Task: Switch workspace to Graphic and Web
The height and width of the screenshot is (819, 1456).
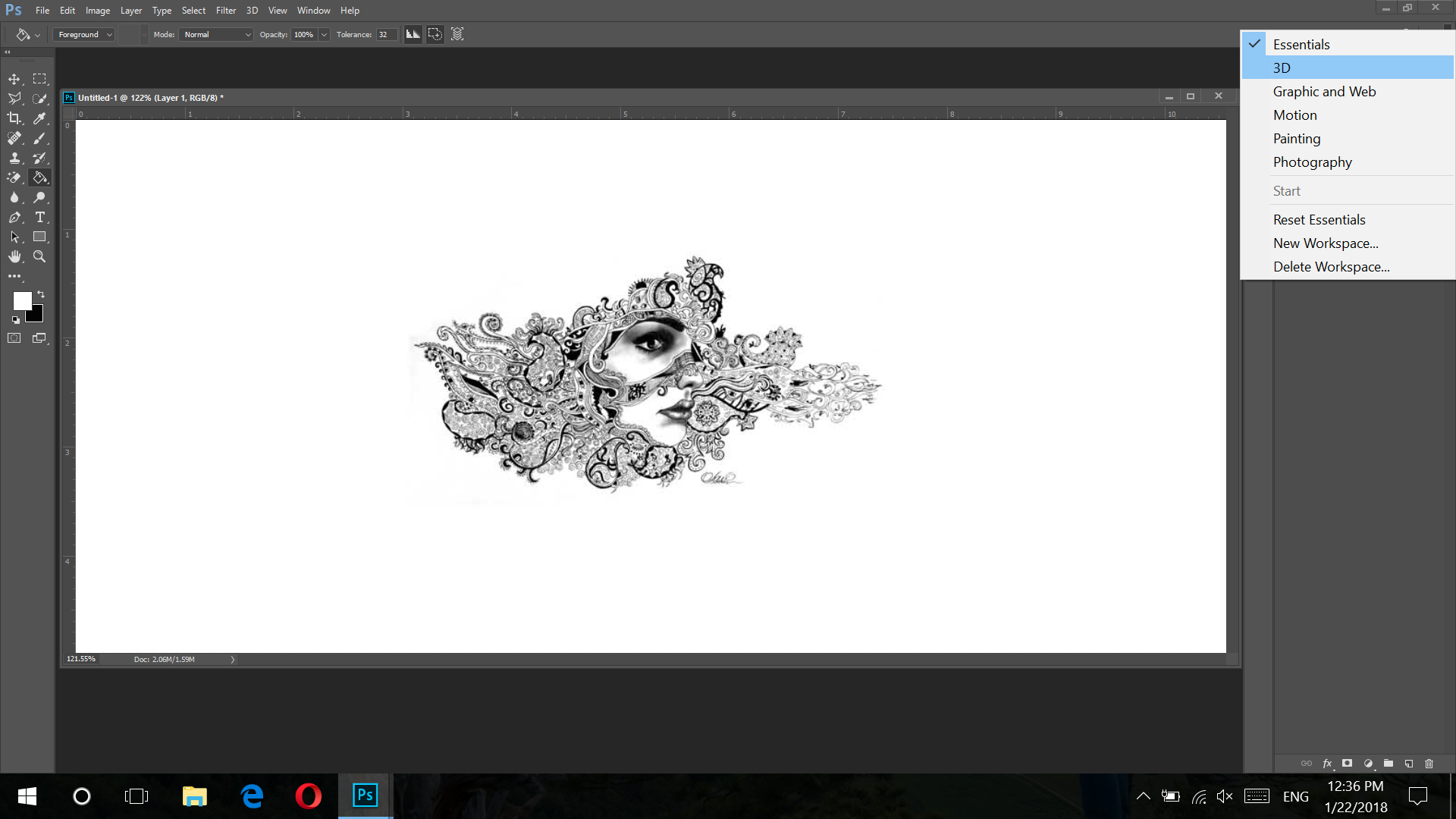Action: [x=1324, y=91]
